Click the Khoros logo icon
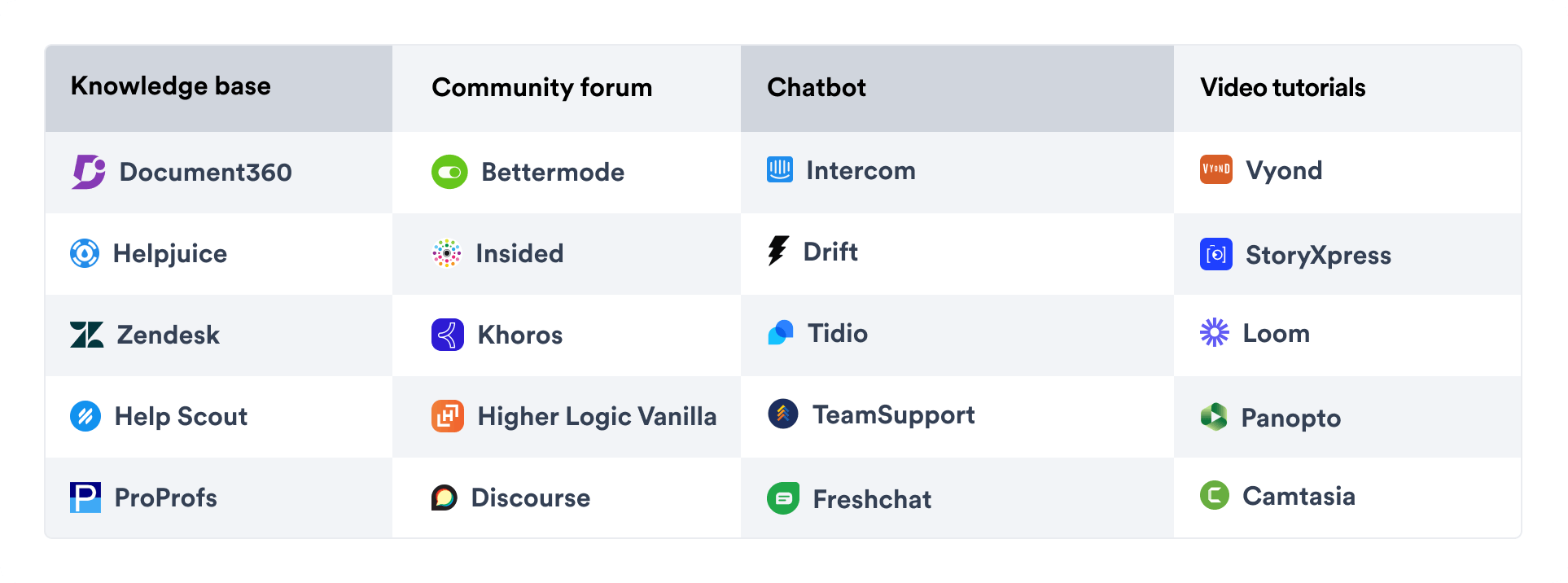 click(448, 335)
